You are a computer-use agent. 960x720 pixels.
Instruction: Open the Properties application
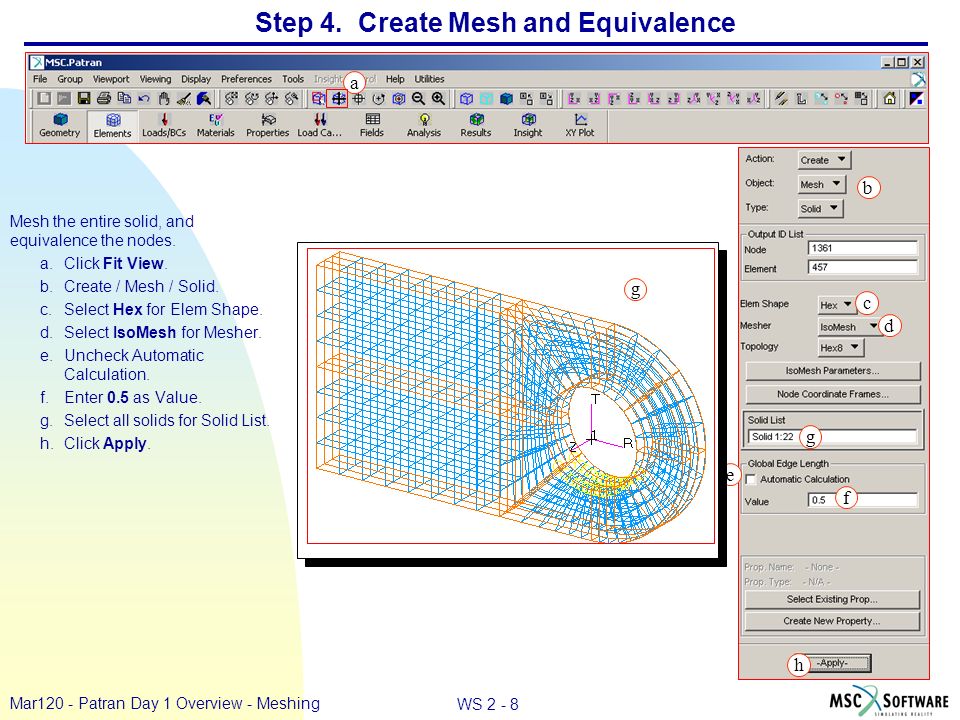pos(268,126)
